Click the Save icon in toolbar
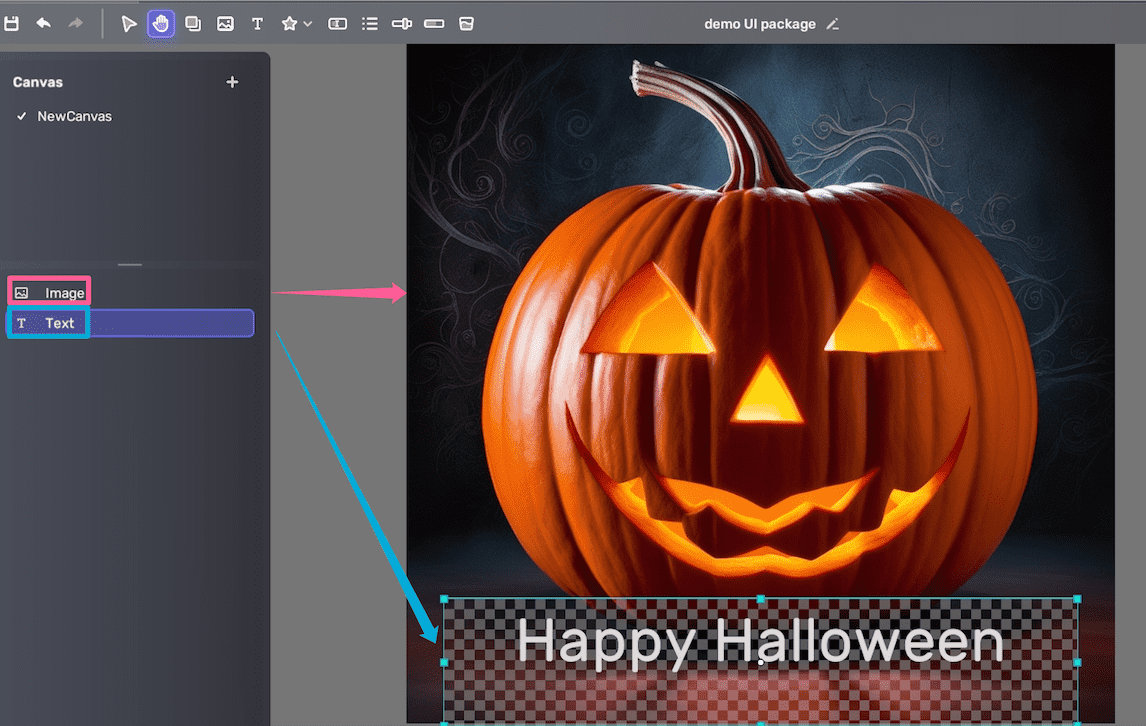This screenshot has width=1146, height=726. [12, 23]
